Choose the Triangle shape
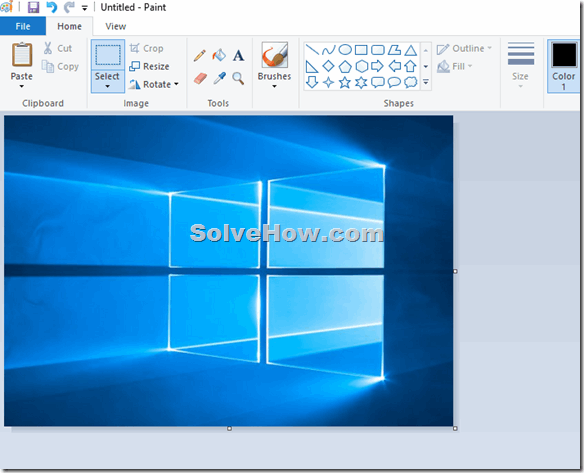This screenshot has width=584, height=473. 410,50
